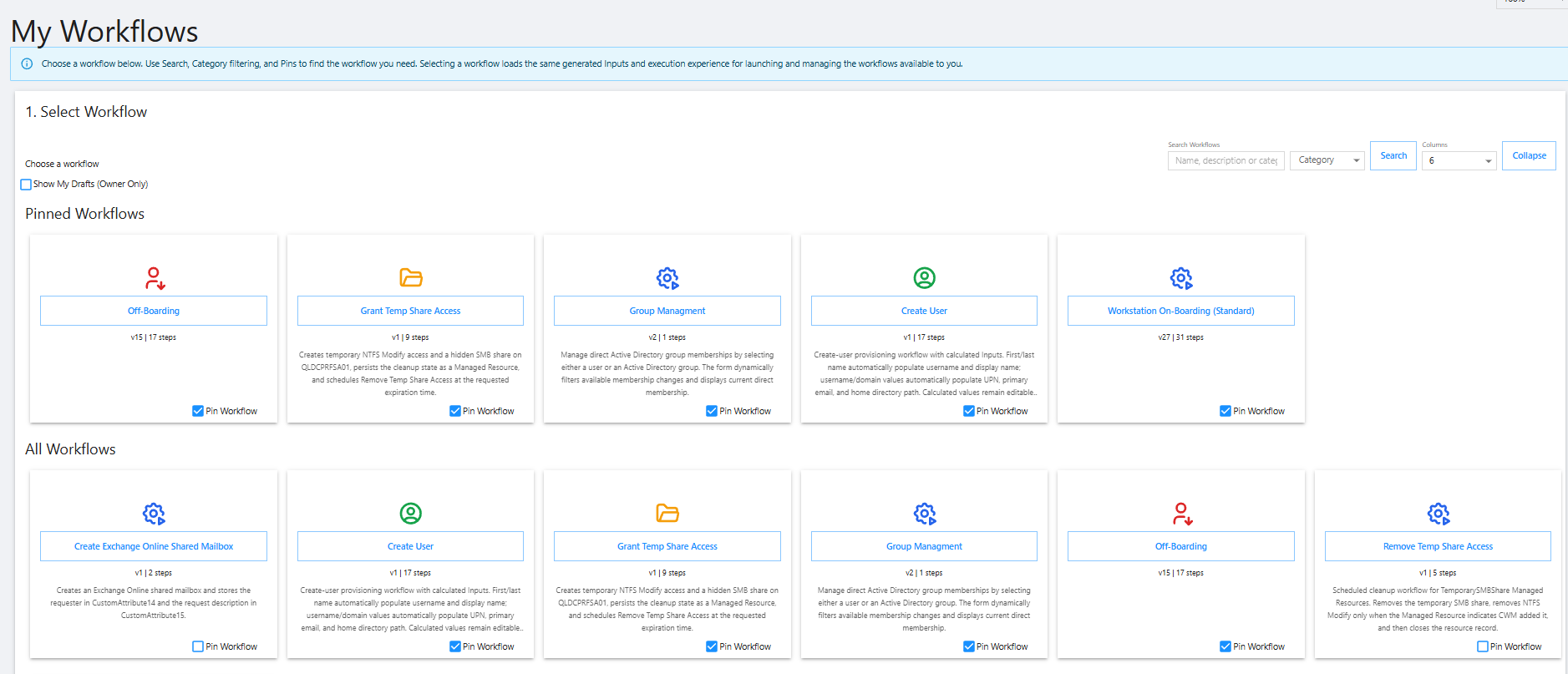1568x674 pixels.
Task: Click the 'Choose a workflow' label
Action: tap(62, 164)
